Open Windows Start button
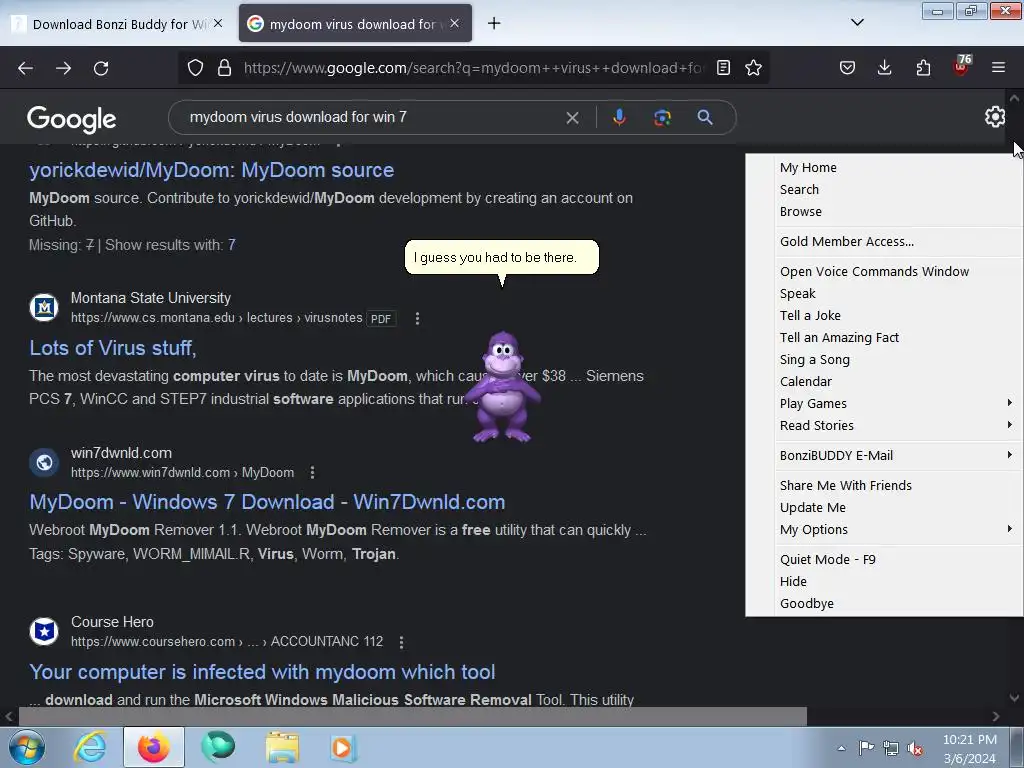Image resolution: width=1024 pixels, height=768 pixels. [27, 748]
